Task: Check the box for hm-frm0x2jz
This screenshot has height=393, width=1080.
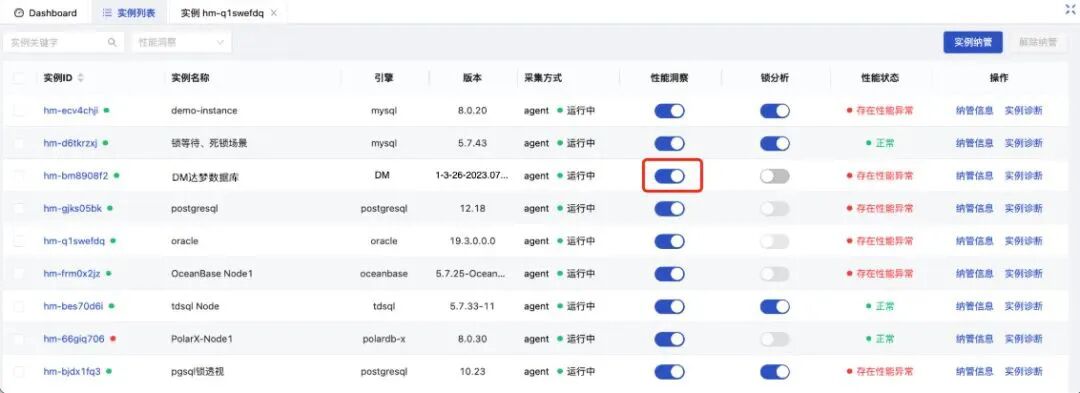Action: [19, 273]
